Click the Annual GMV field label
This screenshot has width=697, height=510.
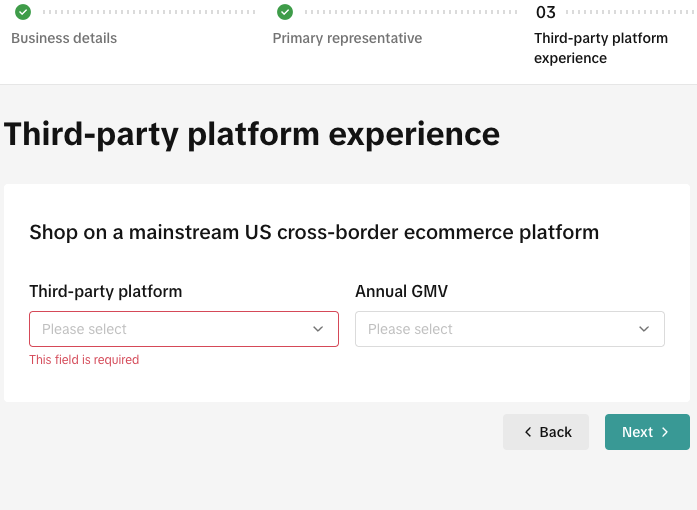401,291
